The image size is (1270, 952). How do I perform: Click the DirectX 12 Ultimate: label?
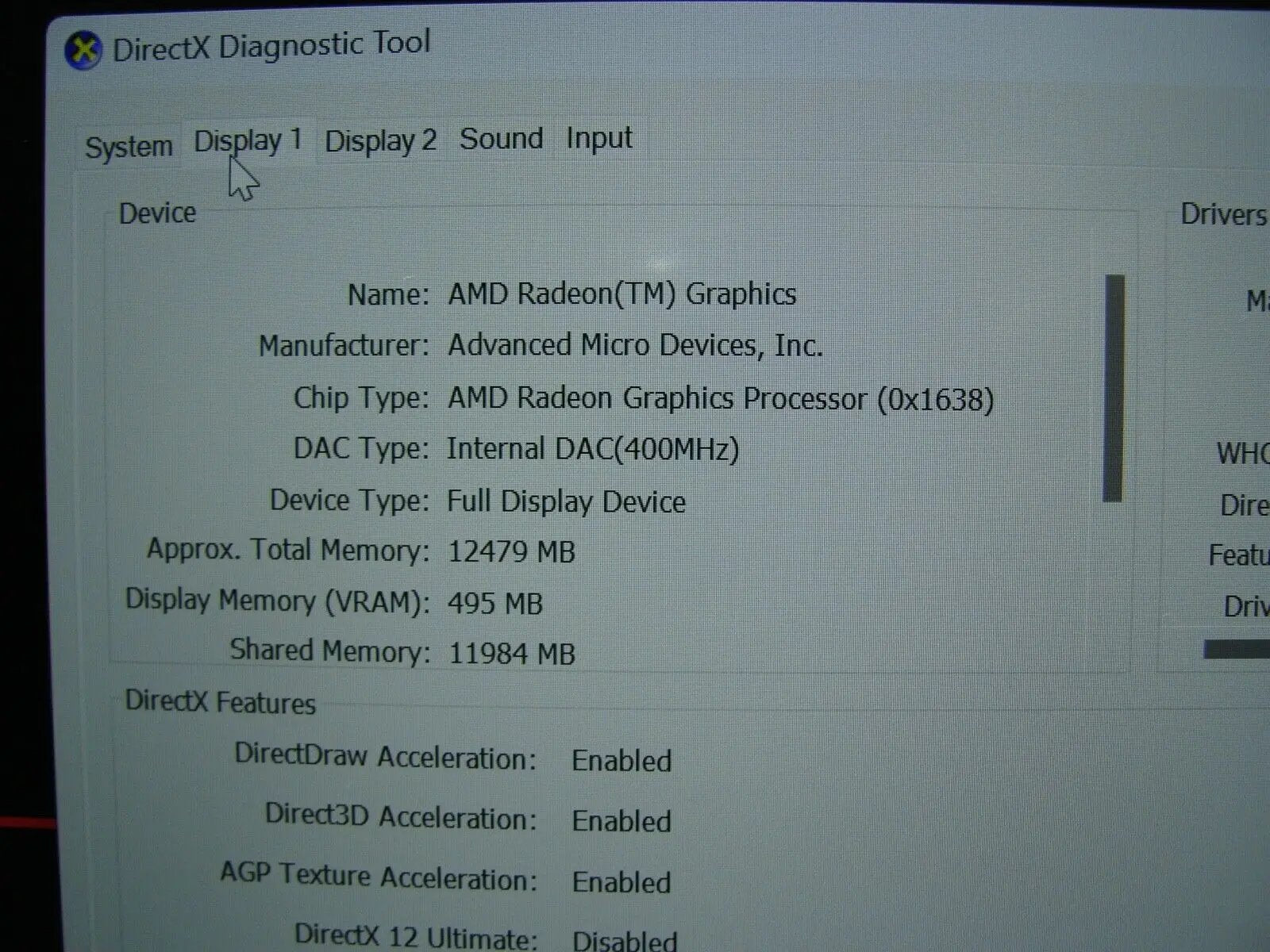[x=416, y=936]
